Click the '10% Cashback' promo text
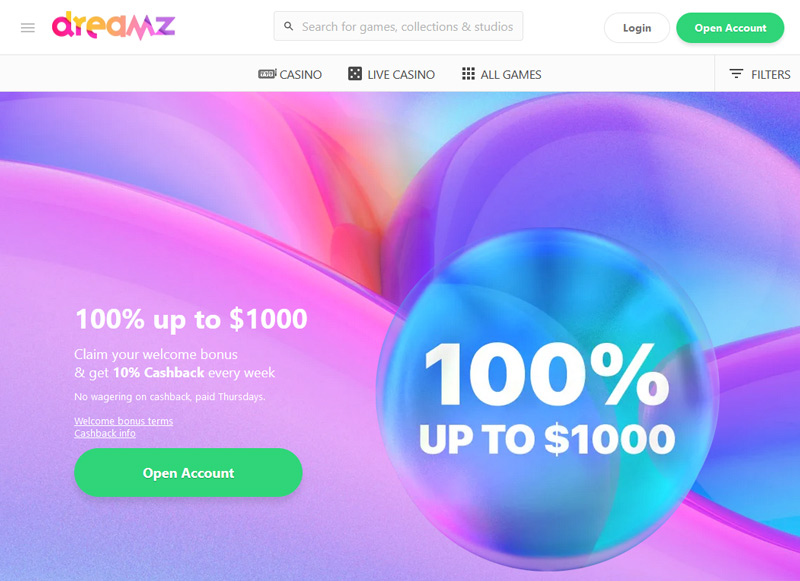Screen dimensions: 800x581 (159, 372)
